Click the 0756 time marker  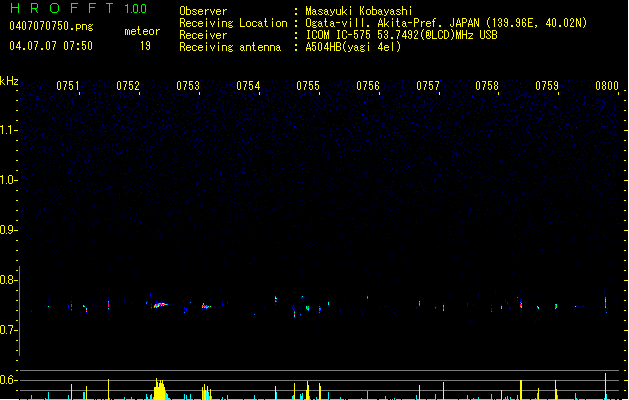coord(368,86)
